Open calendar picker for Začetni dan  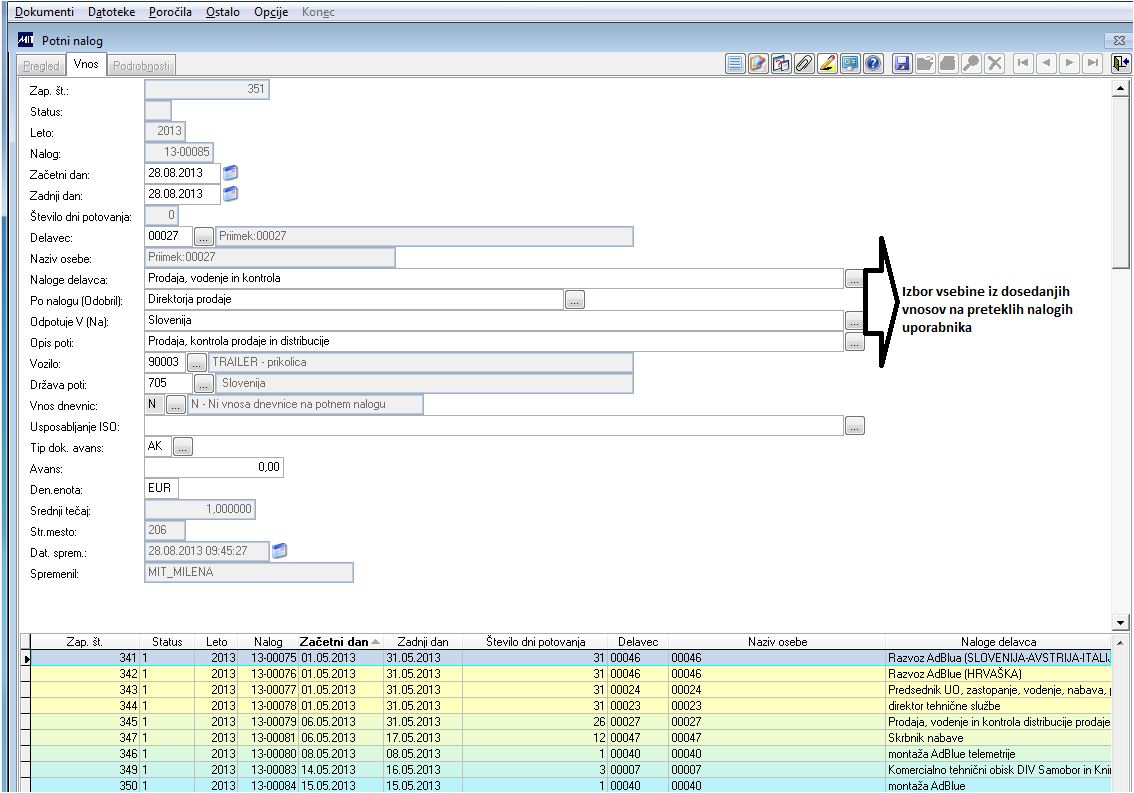(x=230, y=173)
